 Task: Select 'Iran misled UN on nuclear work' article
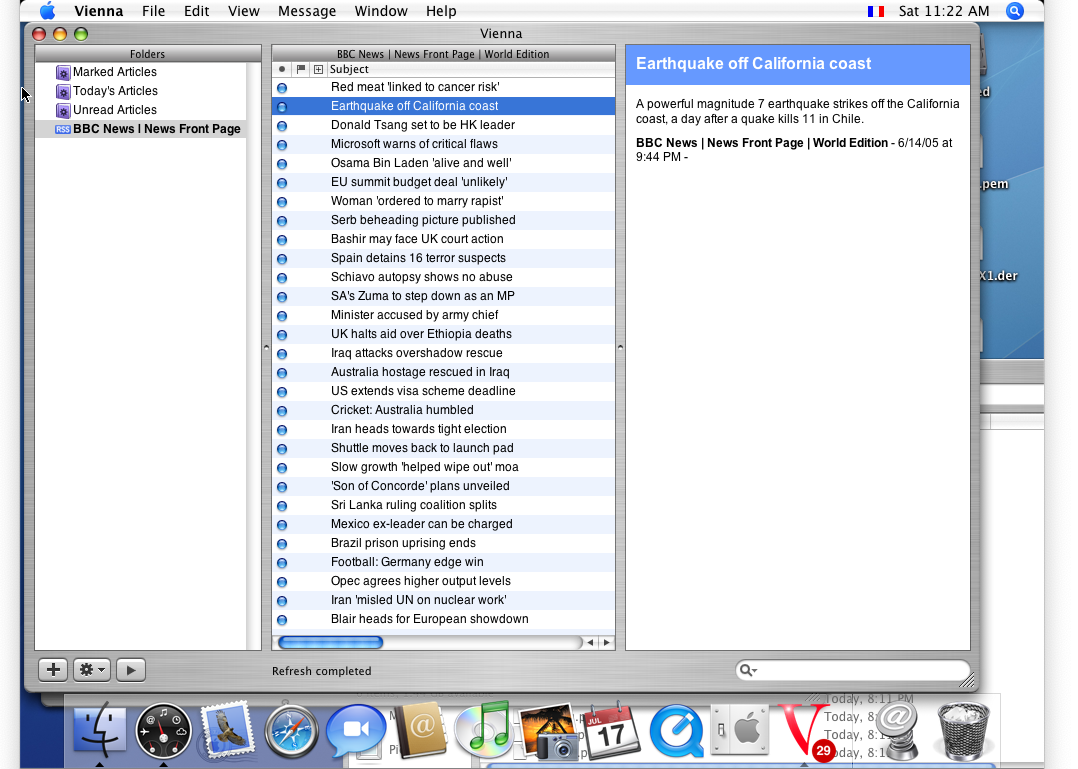[x=443, y=601]
